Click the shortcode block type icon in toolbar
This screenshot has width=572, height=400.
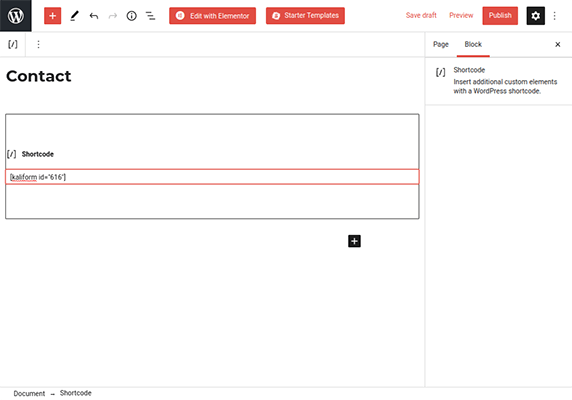point(13,44)
